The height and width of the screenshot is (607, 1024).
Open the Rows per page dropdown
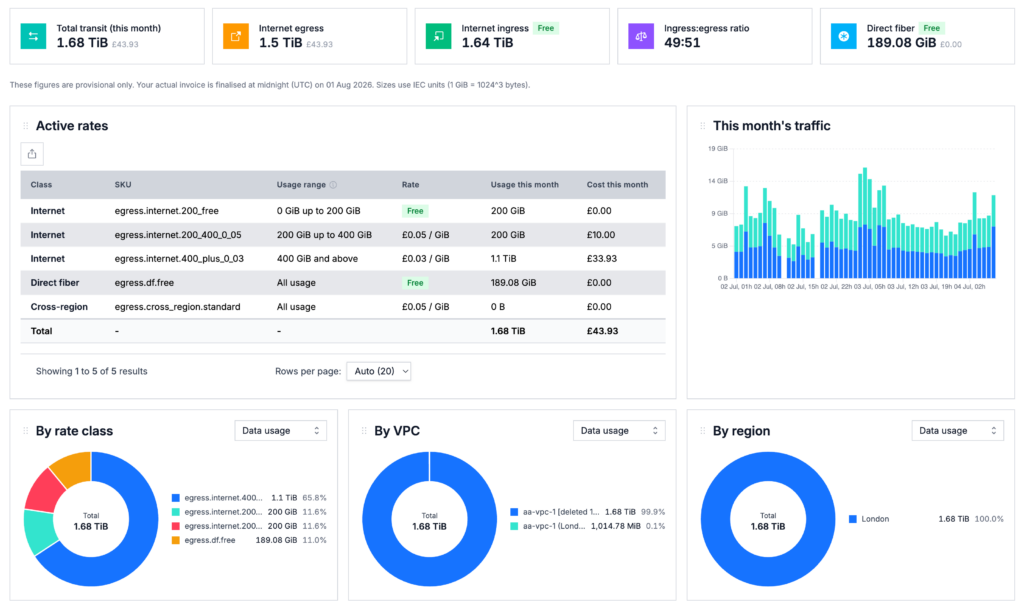379,371
